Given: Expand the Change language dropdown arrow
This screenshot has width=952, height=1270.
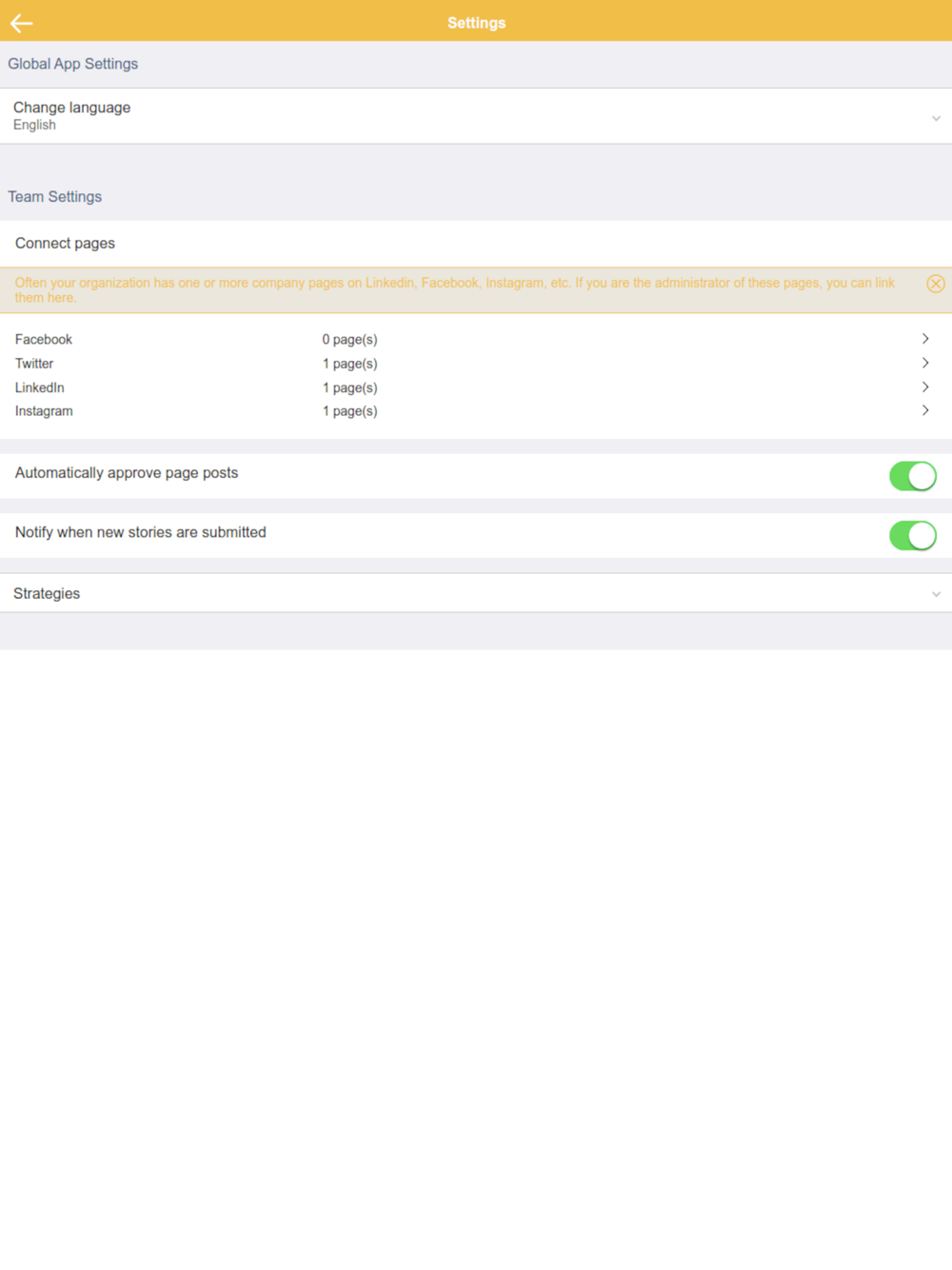Looking at the screenshot, I should 936,119.
